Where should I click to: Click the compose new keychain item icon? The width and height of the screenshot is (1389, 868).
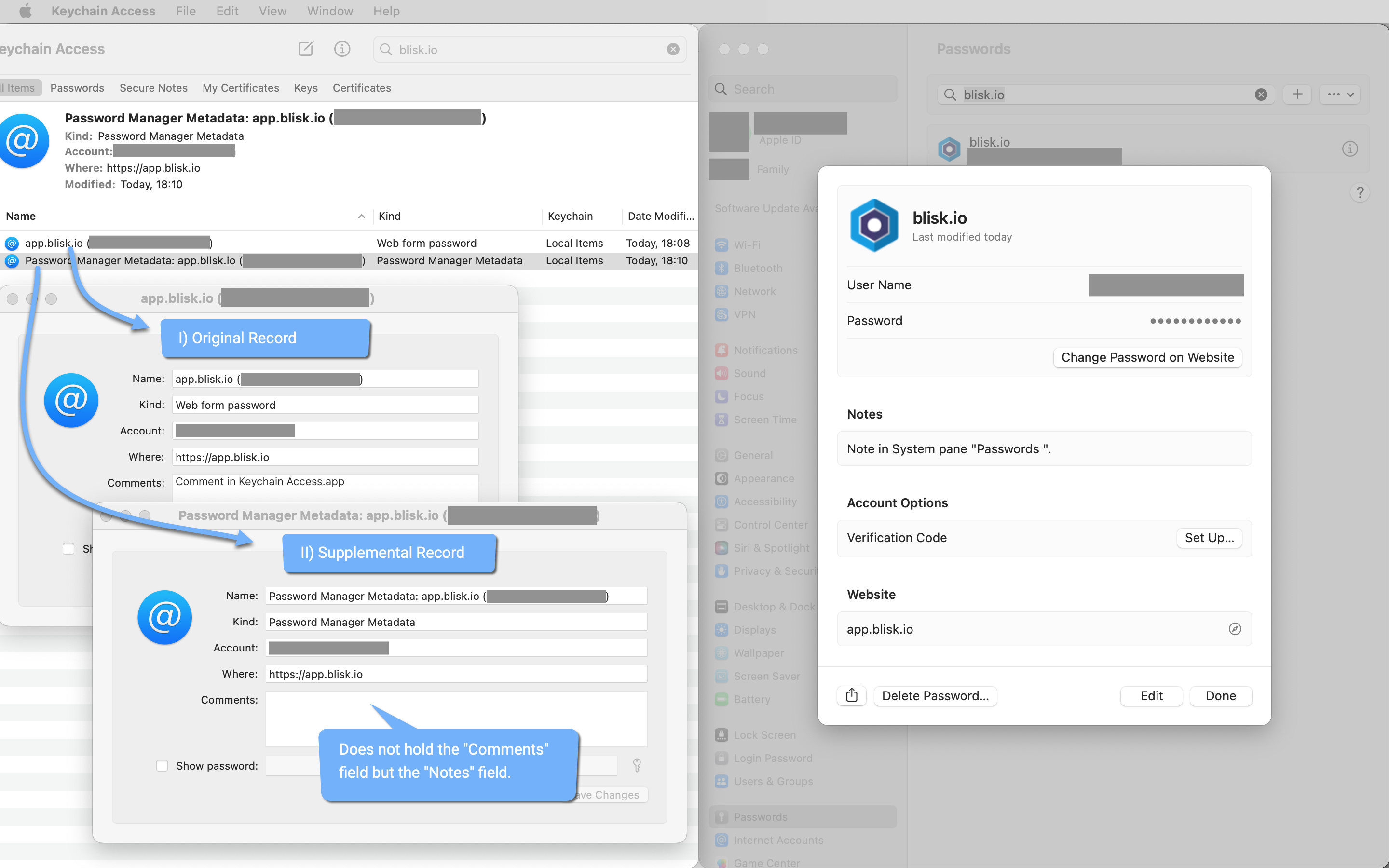[x=306, y=49]
